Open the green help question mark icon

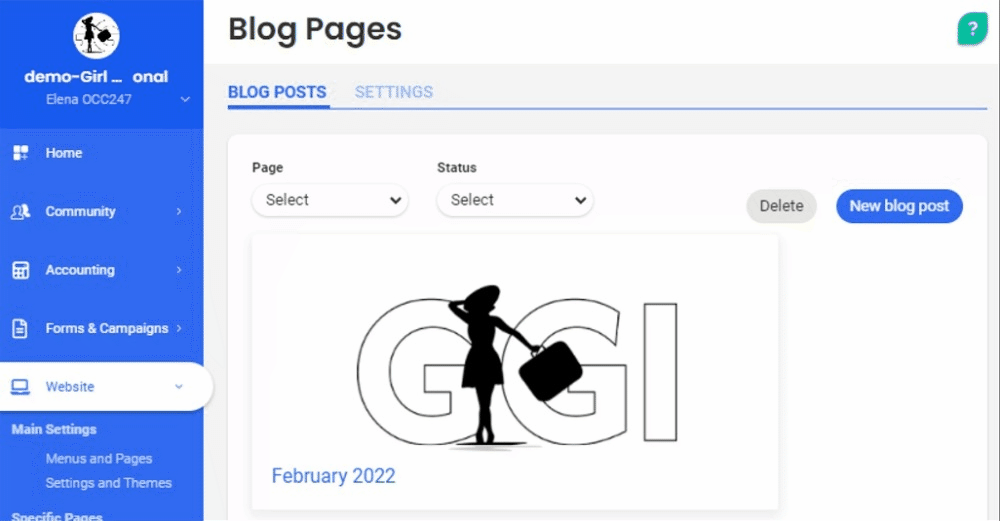(x=971, y=30)
